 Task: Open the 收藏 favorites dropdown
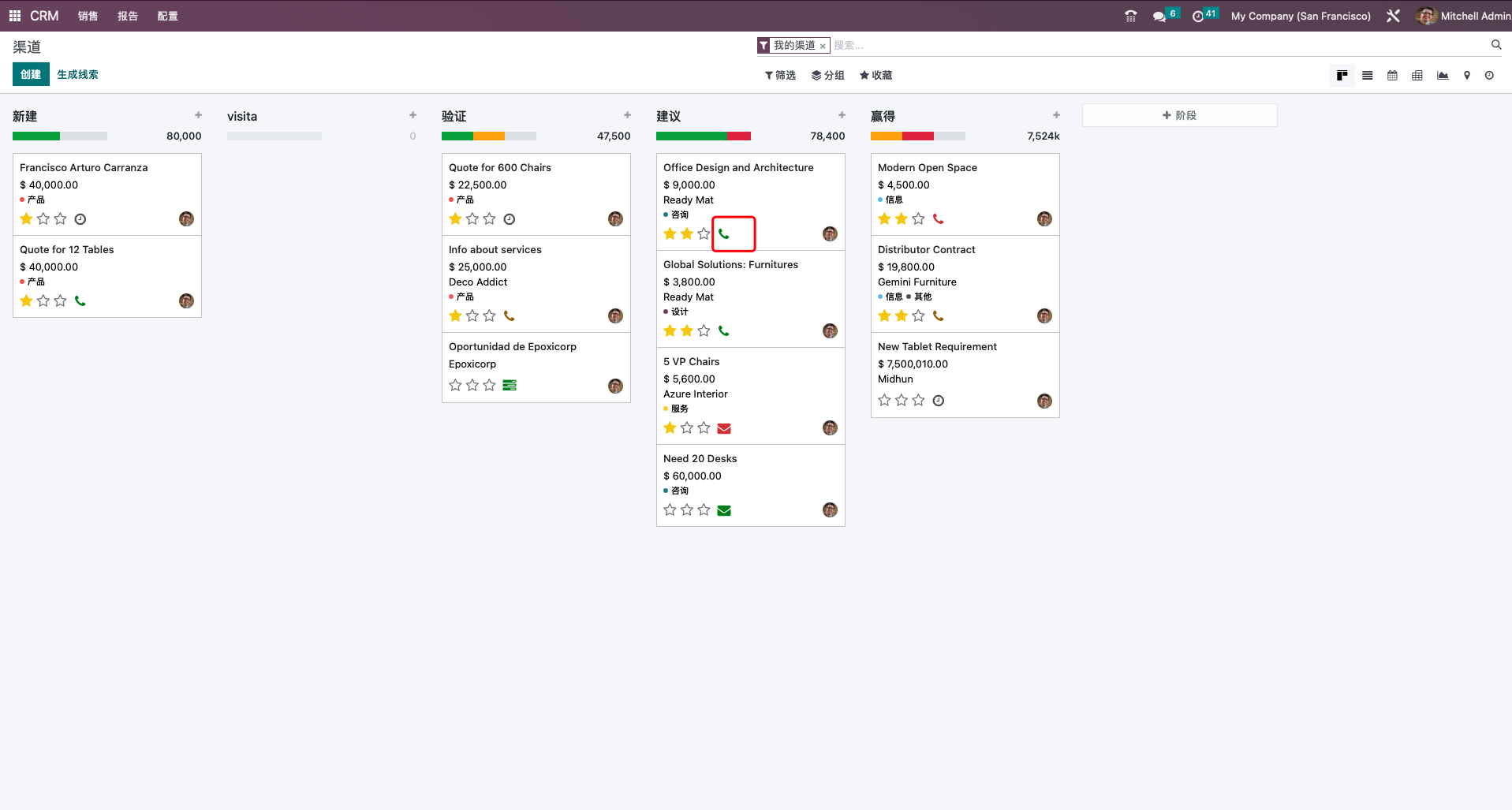(x=875, y=76)
